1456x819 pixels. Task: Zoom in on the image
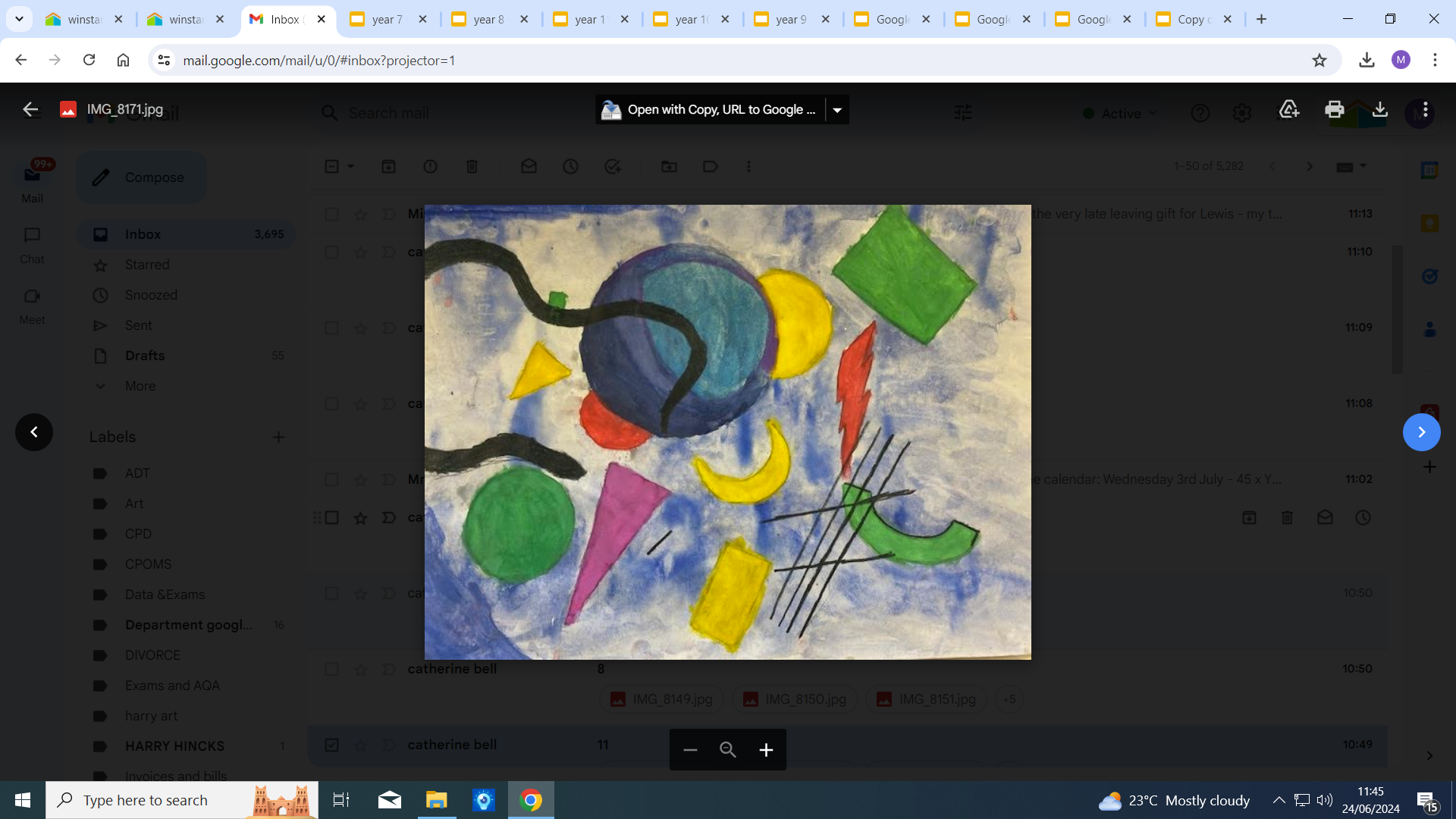click(x=767, y=750)
